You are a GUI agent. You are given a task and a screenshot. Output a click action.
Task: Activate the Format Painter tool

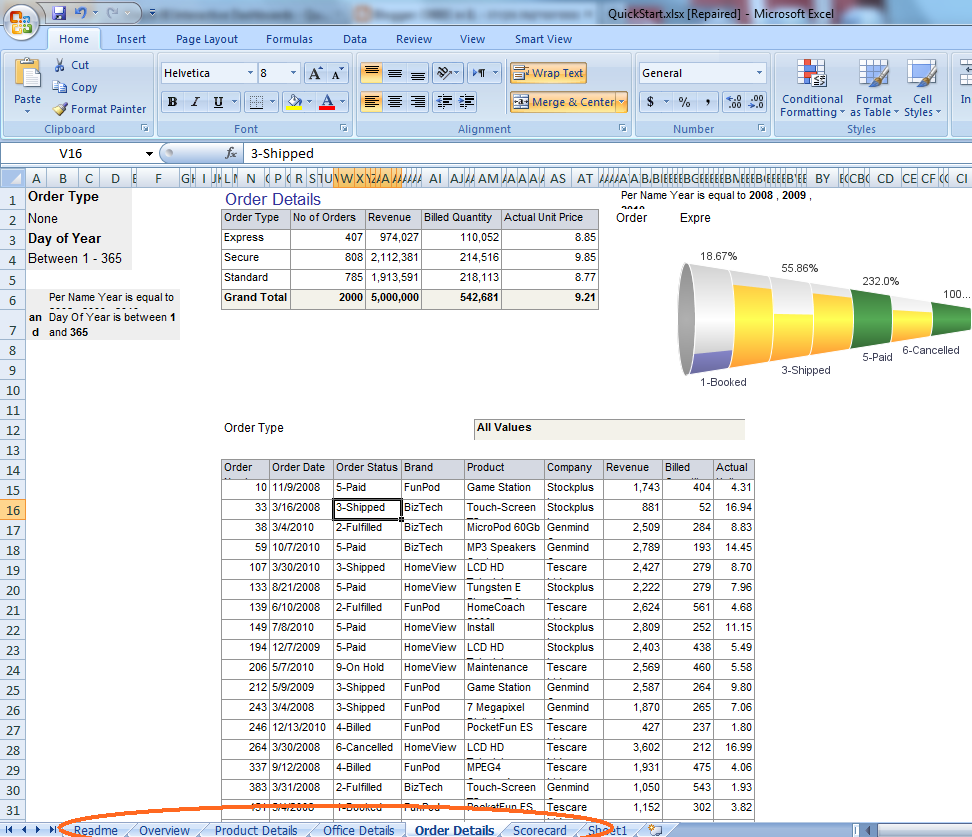pyautogui.click(x=100, y=109)
